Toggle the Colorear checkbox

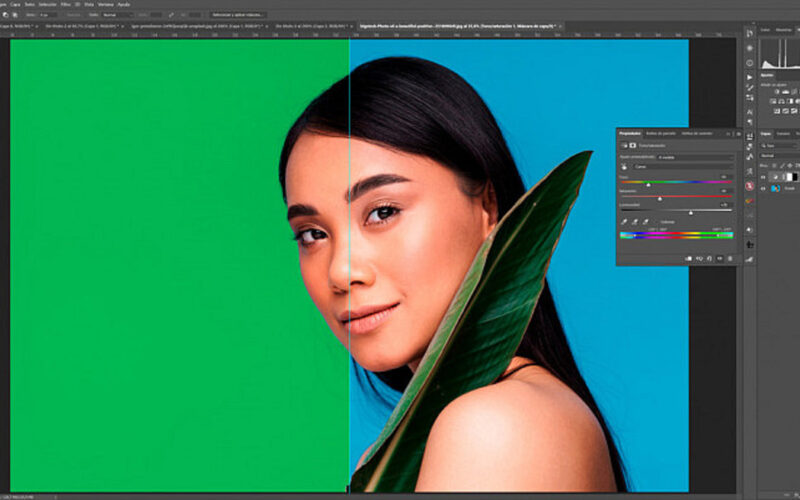(x=657, y=222)
